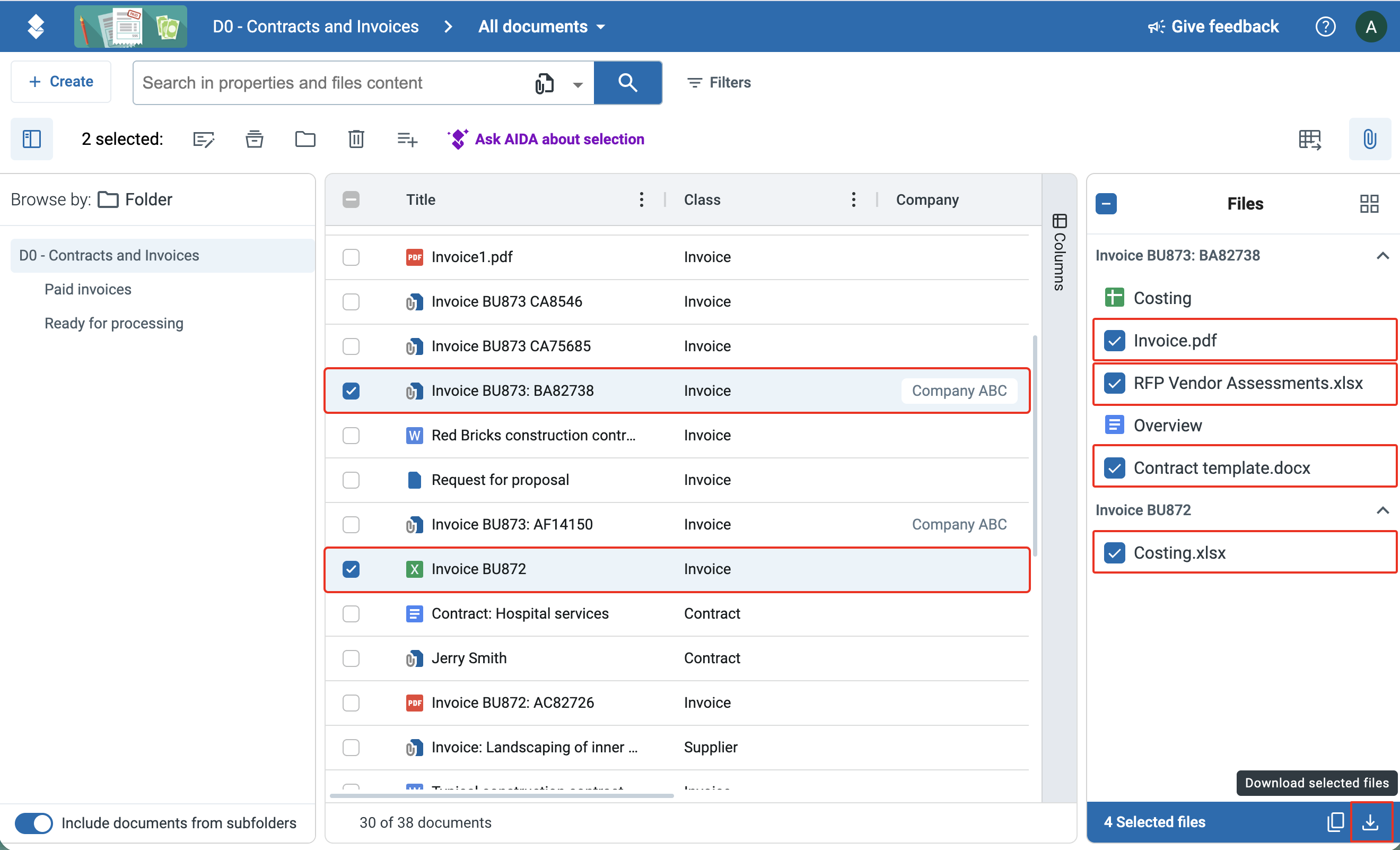
Task: Click the Overview document file icon
Action: click(1114, 424)
